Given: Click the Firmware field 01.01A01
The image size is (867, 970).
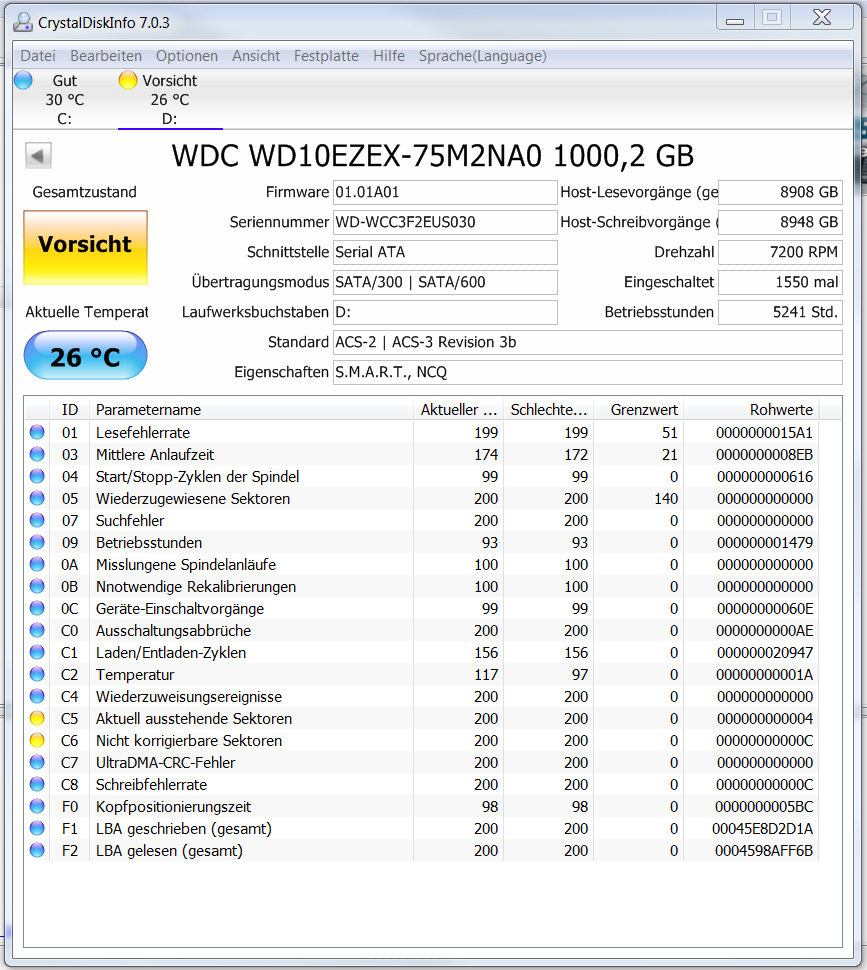Looking at the screenshot, I should (x=445, y=192).
